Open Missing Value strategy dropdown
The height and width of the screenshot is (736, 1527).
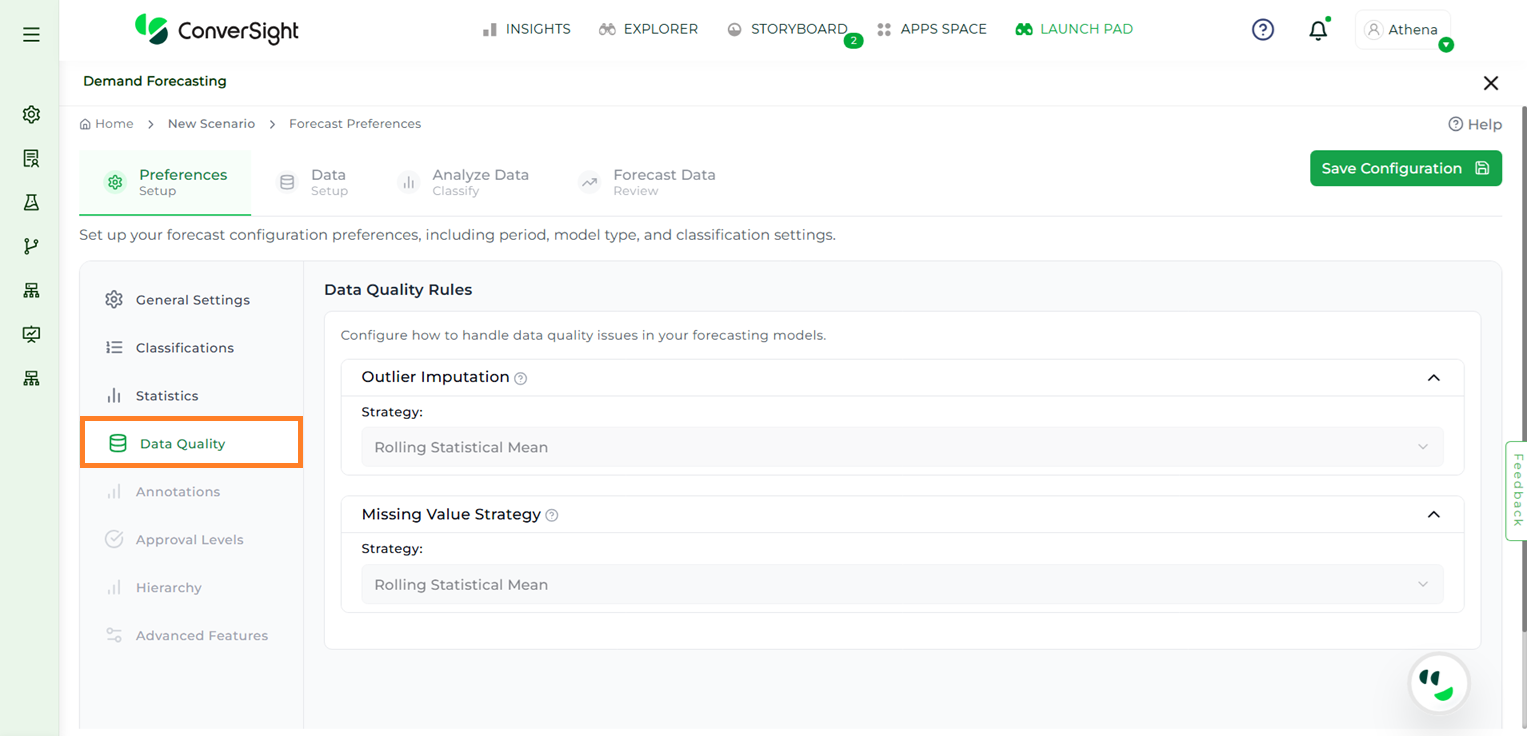[x=901, y=585]
